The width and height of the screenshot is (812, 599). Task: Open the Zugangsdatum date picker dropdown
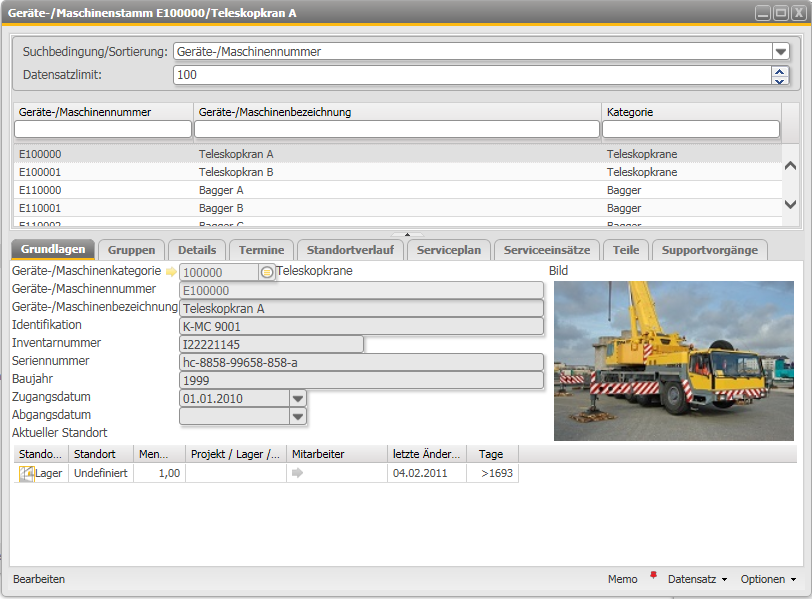(x=297, y=398)
